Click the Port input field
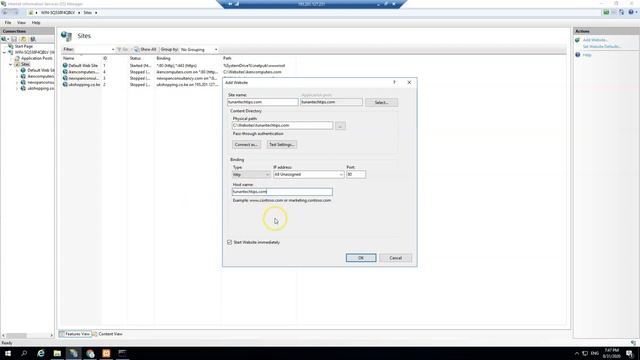 [356, 174]
